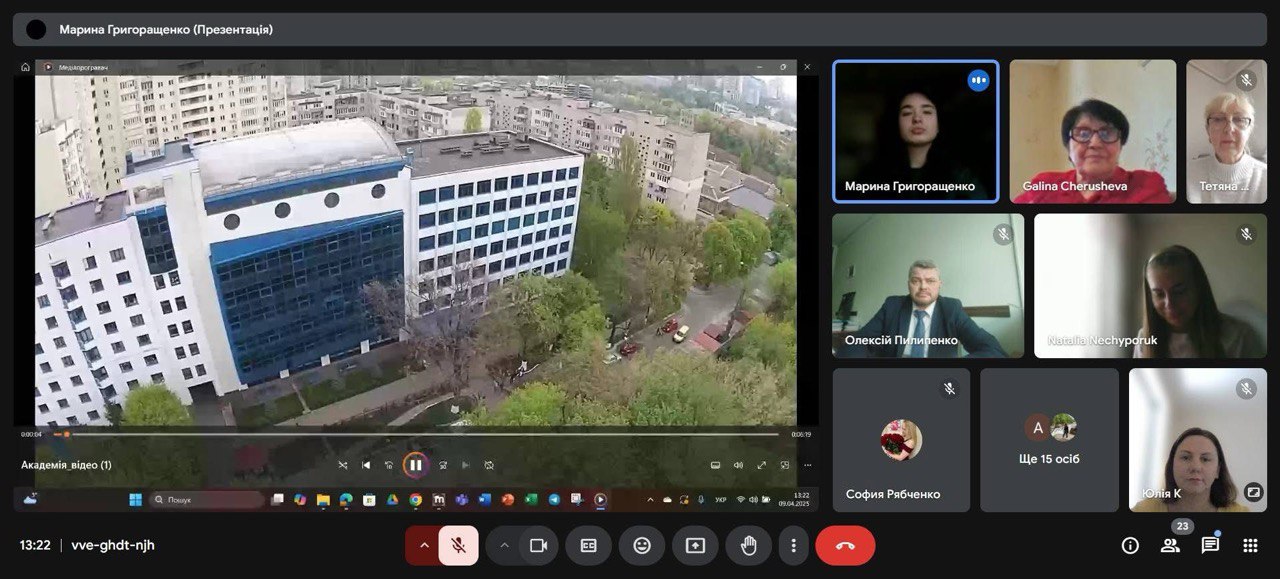
Task: Click the 'Ще 15 осіб' participants tile
Action: coord(1049,440)
